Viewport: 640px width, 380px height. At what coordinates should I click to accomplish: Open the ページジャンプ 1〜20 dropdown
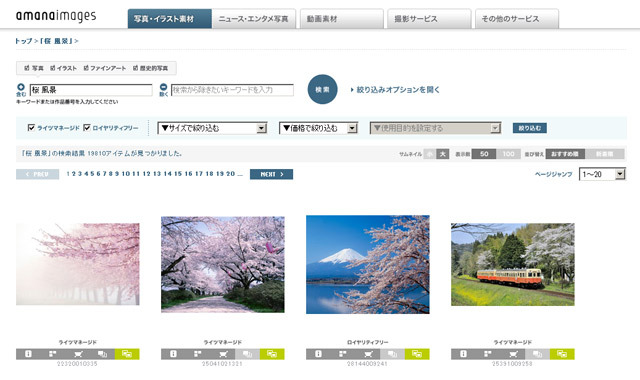coord(602,174)
